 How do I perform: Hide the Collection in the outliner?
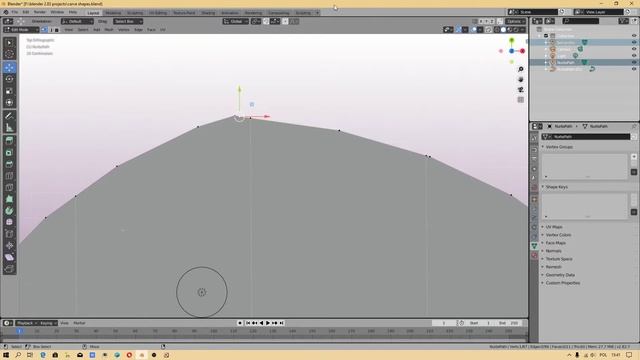pos(634,36)
